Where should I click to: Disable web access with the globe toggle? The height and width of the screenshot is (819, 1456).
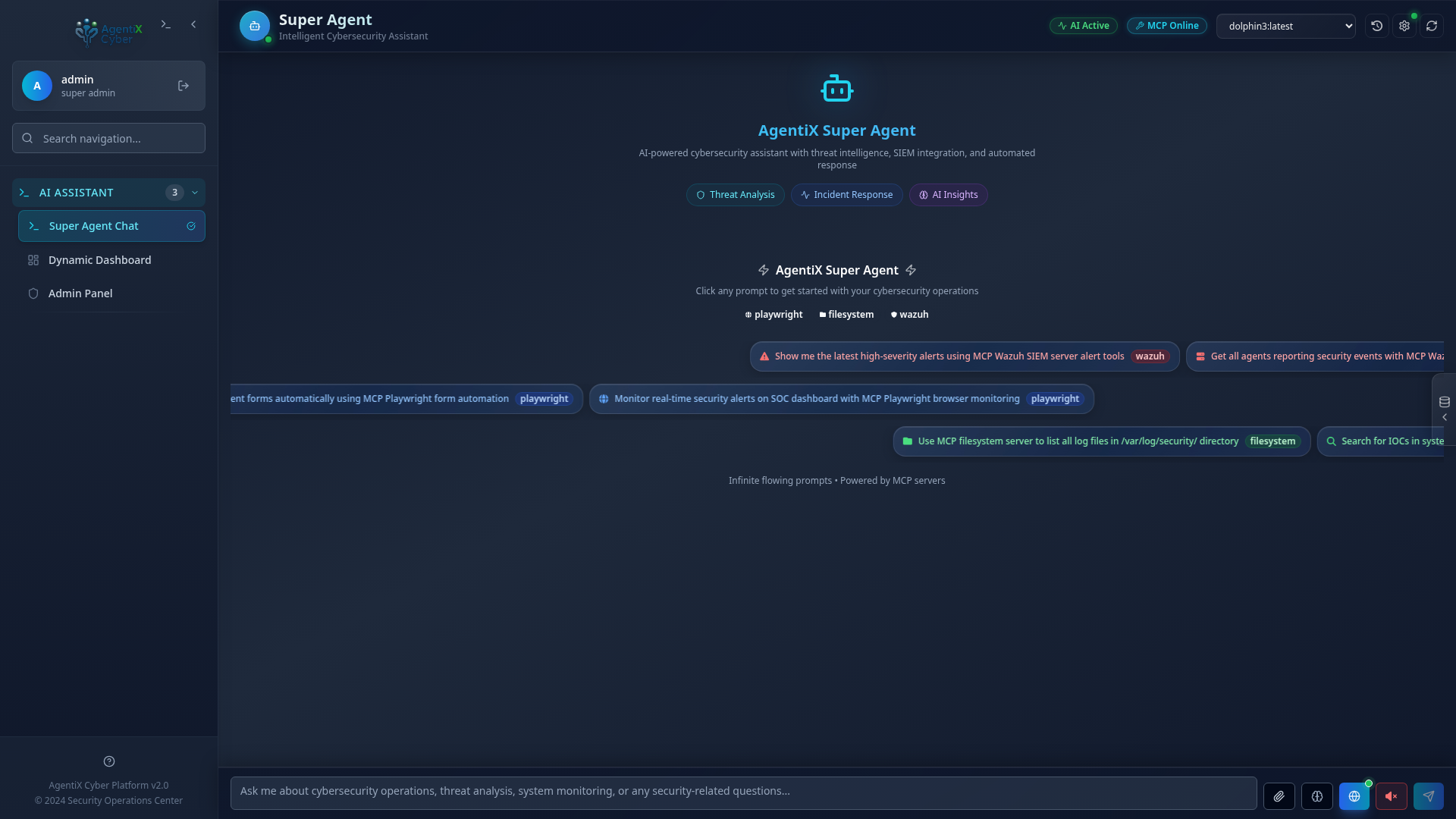point(1354,795)
